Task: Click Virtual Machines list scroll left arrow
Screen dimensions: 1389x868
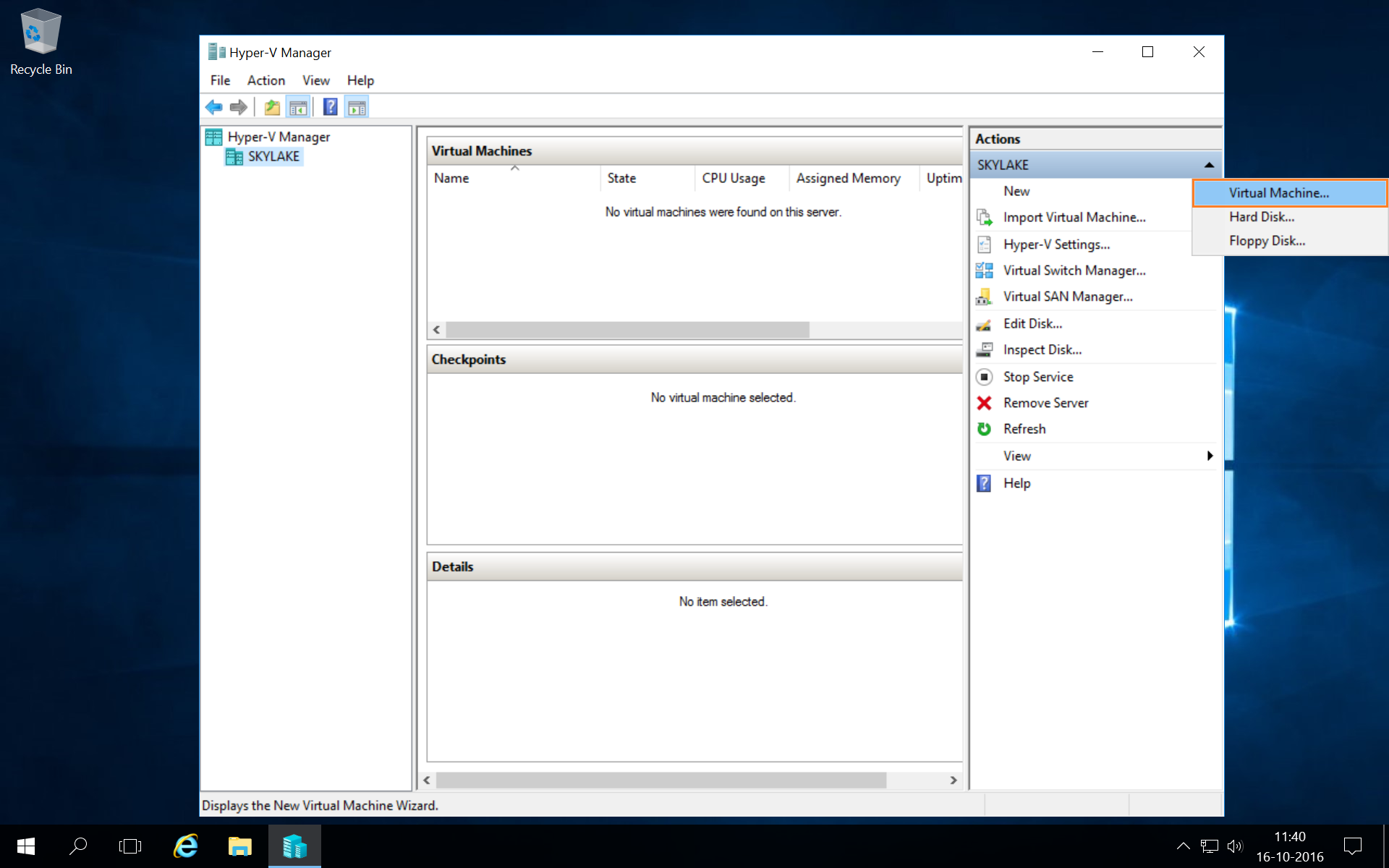Action: [x=436, y=330]
